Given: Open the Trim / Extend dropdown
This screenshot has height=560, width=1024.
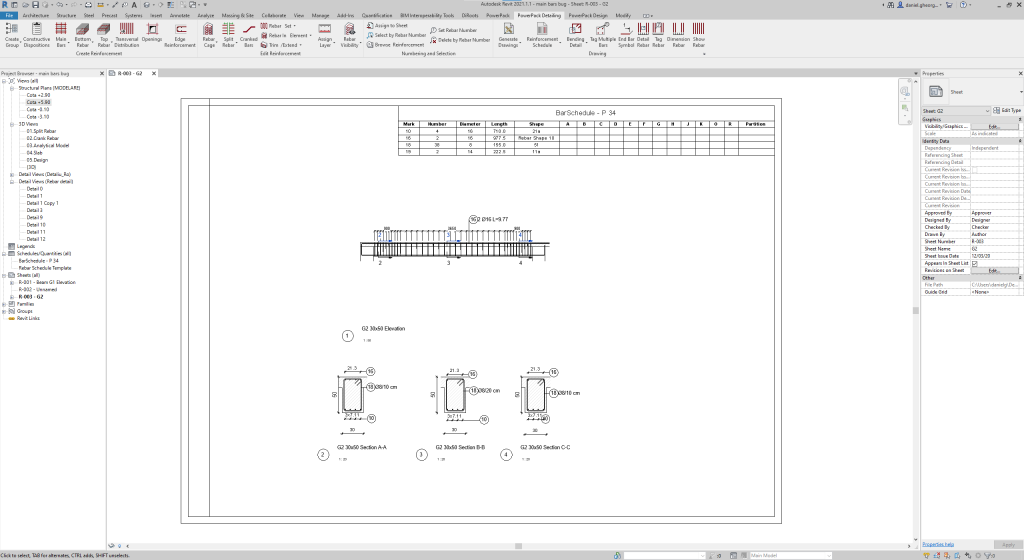Looking at the screenshot, I should (281, 45).
